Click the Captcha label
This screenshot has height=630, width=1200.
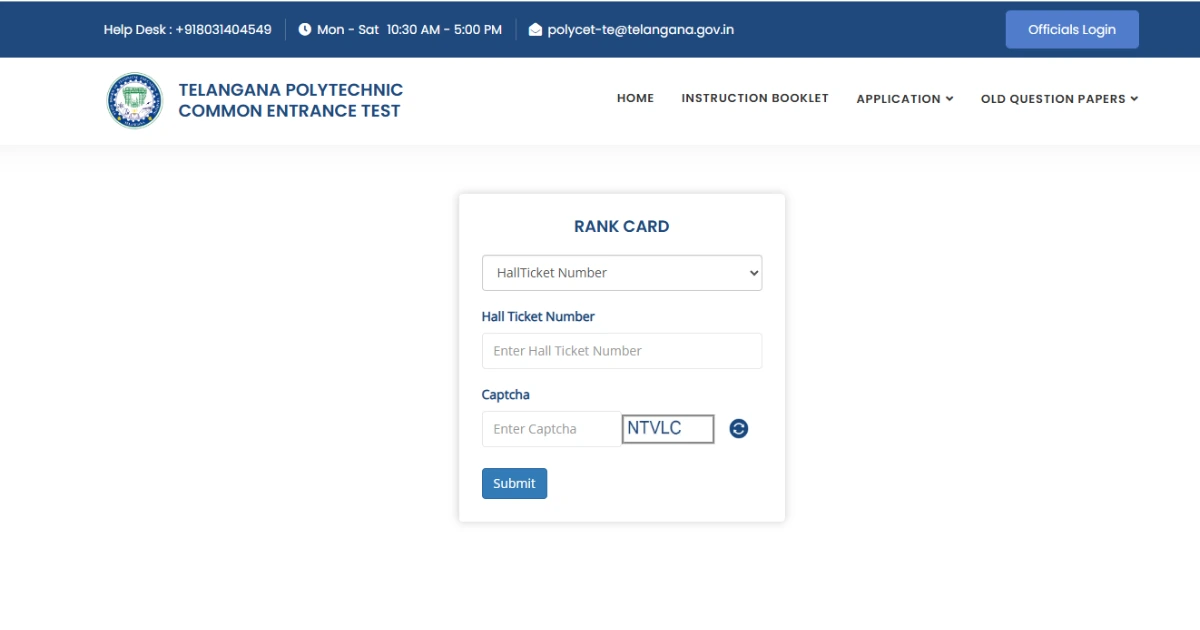(x=506, y=395)
